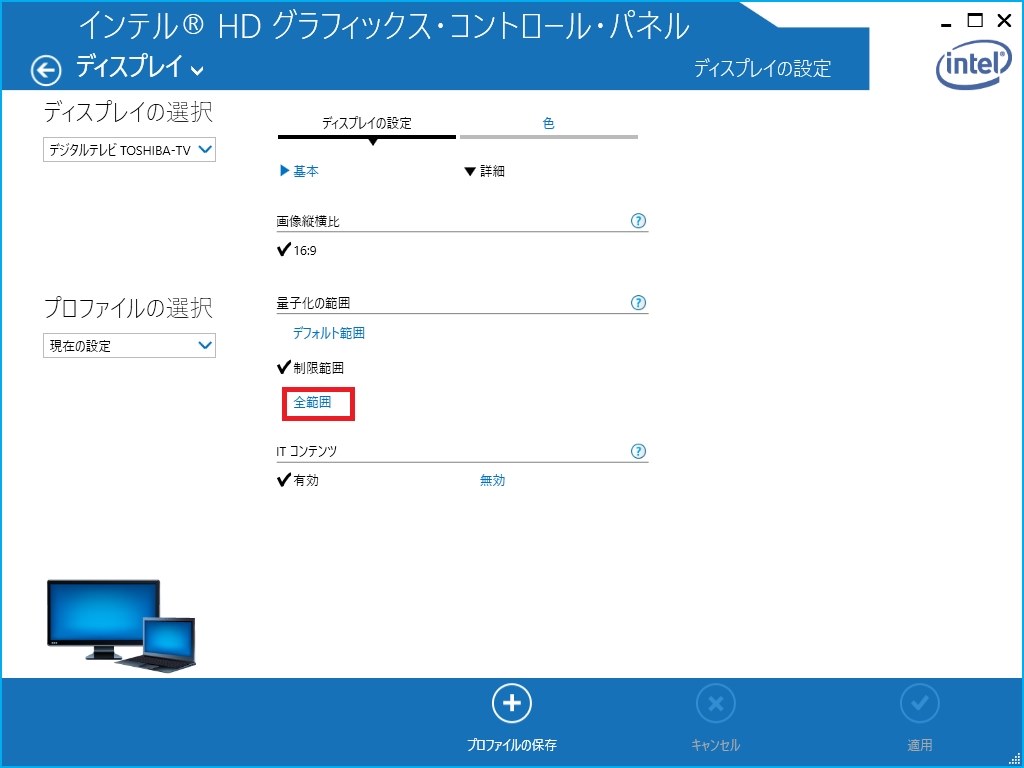Set IT コンテンツ to 有効
Image resolution: width=1024 pixels, height=768 pixels.
coord(298,481)
